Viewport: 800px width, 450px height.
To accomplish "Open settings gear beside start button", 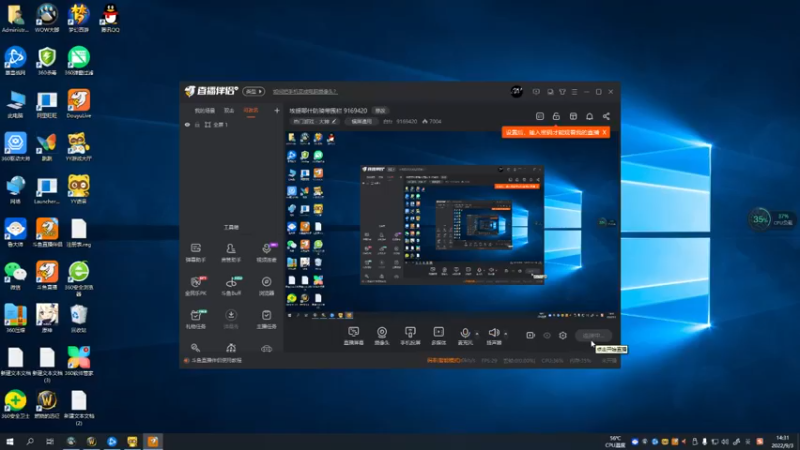I will click(563, 335).
